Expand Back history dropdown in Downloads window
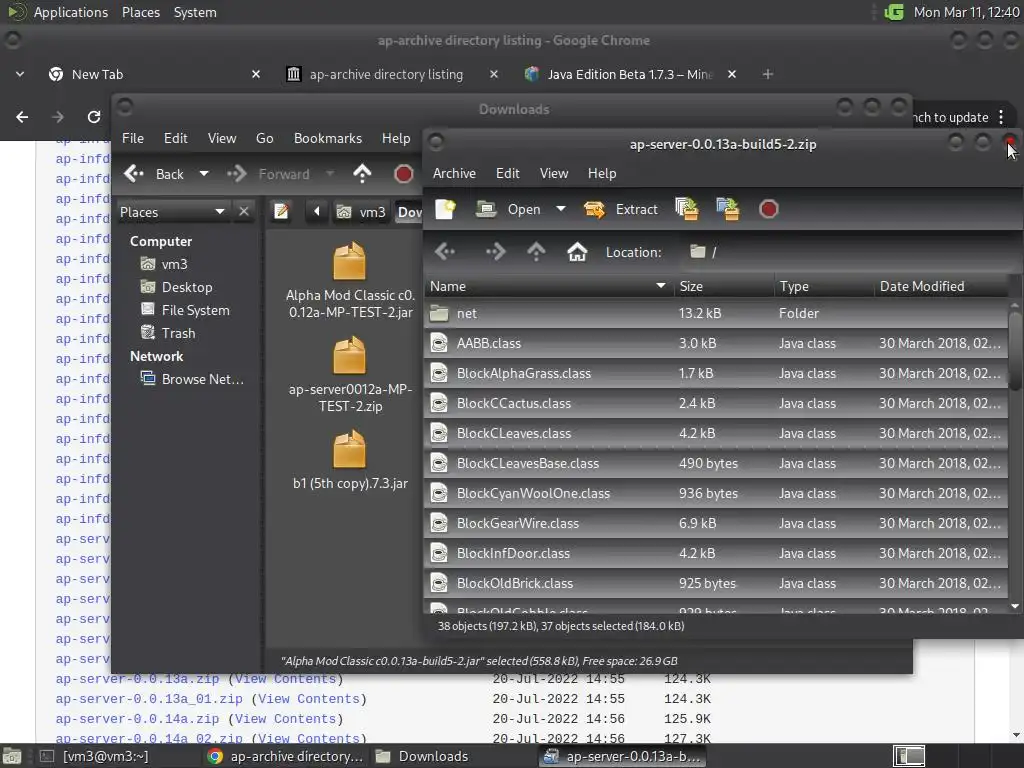This screenshot has width=1024, height=768. tap(204, 174)
